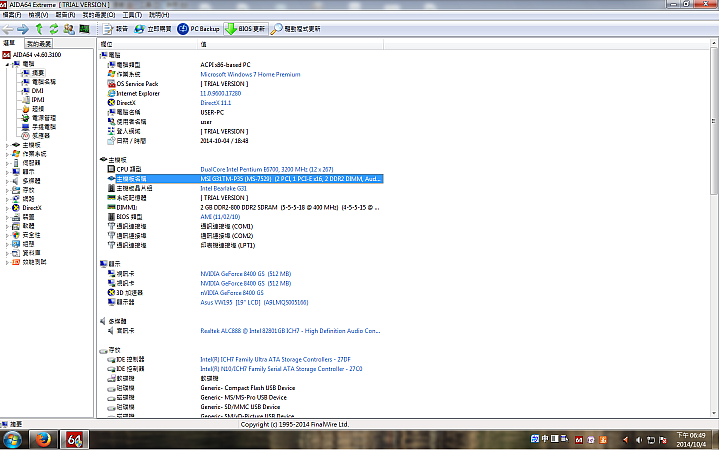Open the 報告(R) menu
The image size is (720, 450).
pos(65,15)
